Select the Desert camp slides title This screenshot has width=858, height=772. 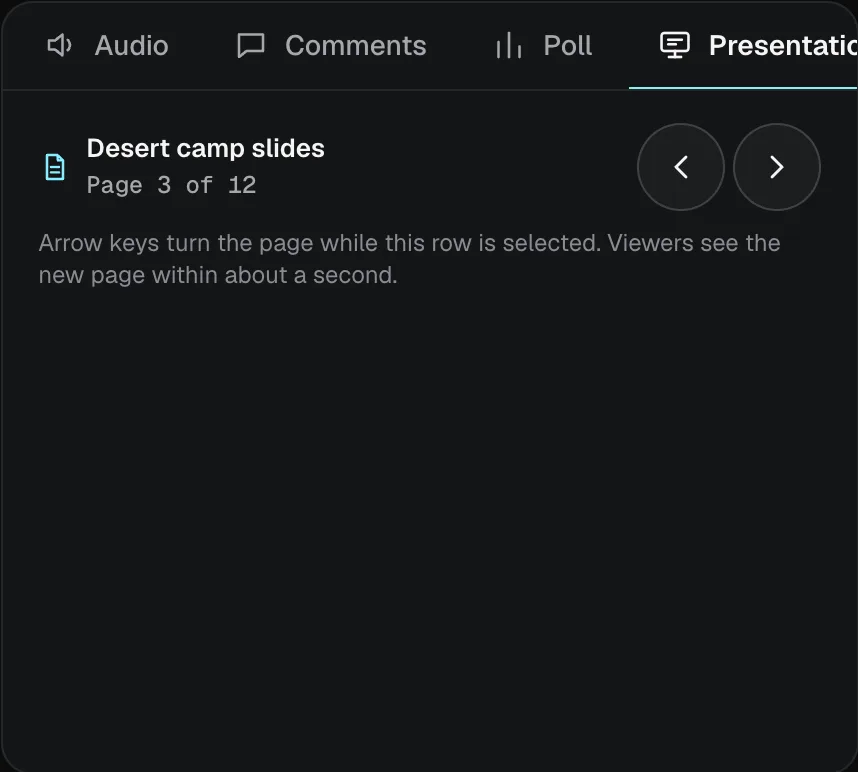click(206, 148)
